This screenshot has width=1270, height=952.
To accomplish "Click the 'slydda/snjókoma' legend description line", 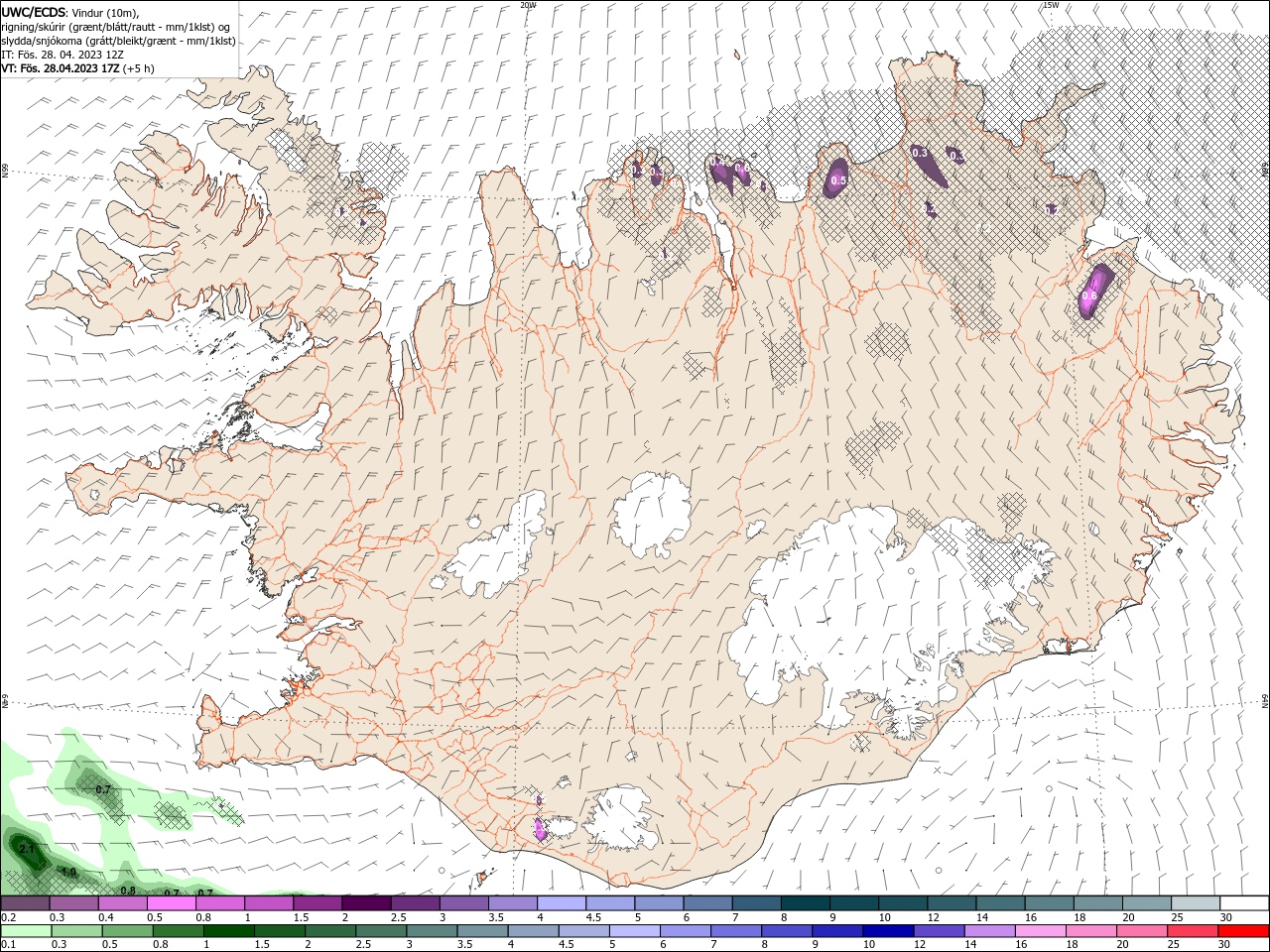I will (x=118, y=40).
